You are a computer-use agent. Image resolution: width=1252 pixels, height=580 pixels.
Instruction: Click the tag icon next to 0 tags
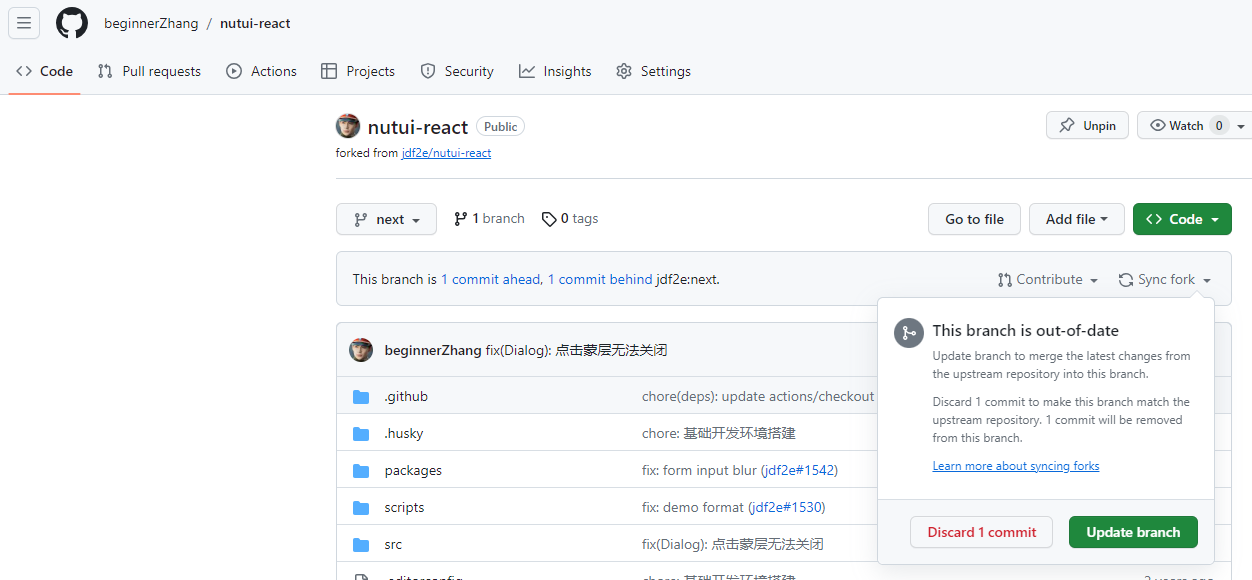click(549, 219)
